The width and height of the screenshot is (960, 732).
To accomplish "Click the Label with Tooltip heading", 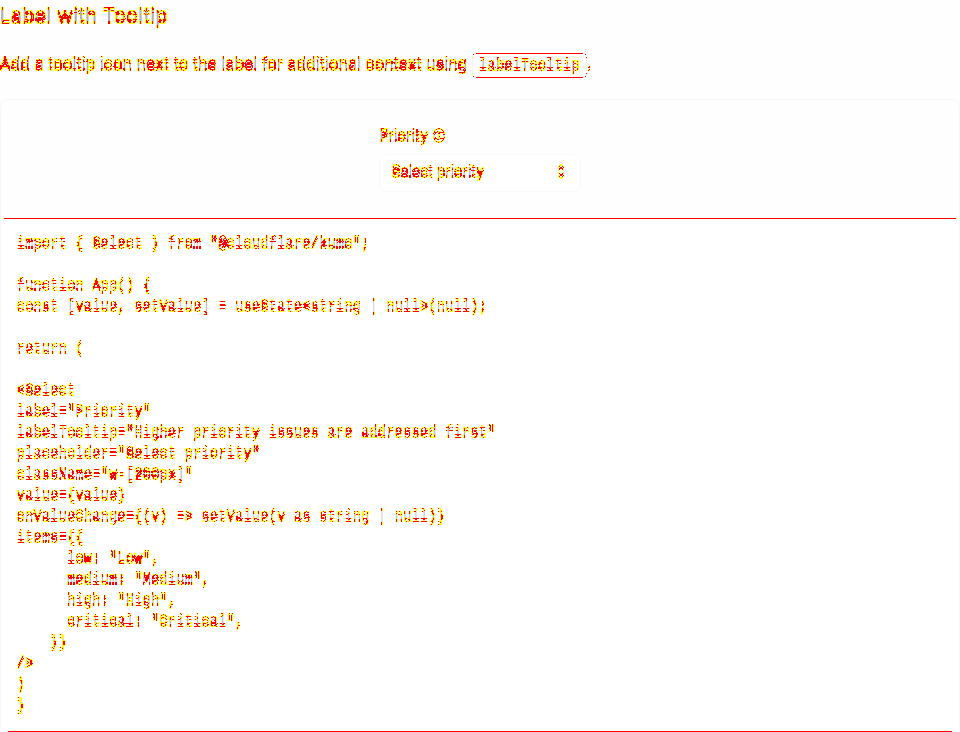I will pos(83,15).
